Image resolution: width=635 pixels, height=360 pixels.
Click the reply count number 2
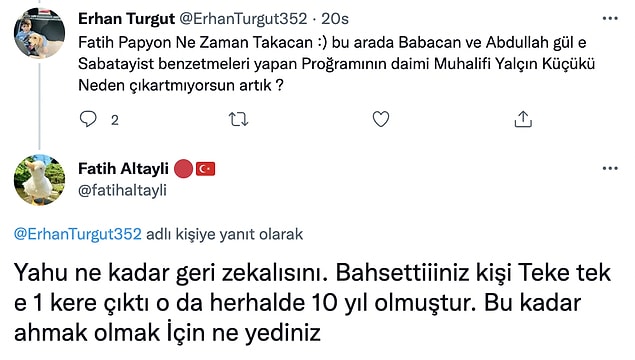(115, 120)
